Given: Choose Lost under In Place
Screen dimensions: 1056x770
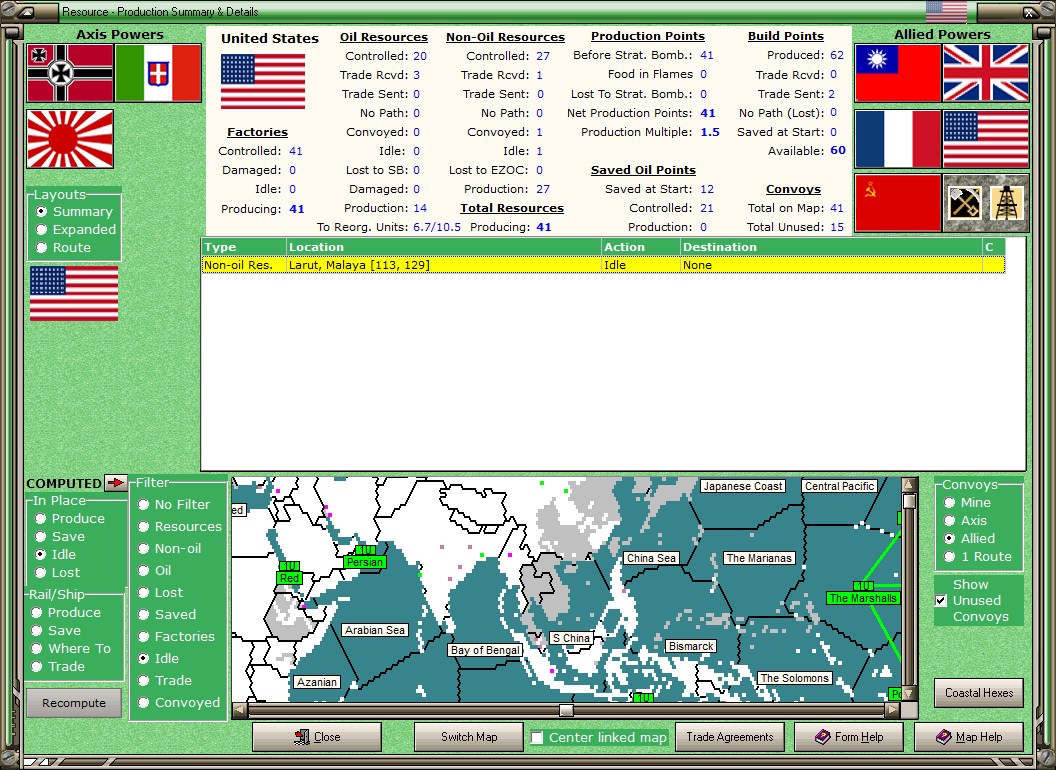Looking at the screenshot, I should tap(57, 573).
